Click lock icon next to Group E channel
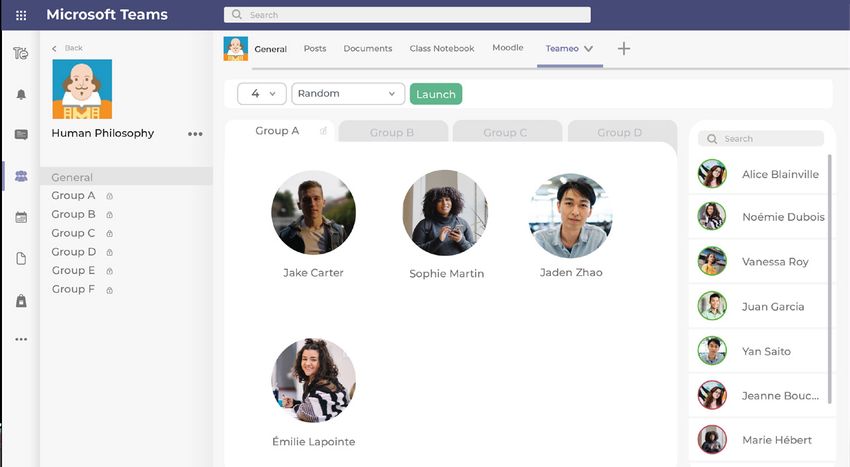Screen dimensions: 850x467 (x=110, y=271)
